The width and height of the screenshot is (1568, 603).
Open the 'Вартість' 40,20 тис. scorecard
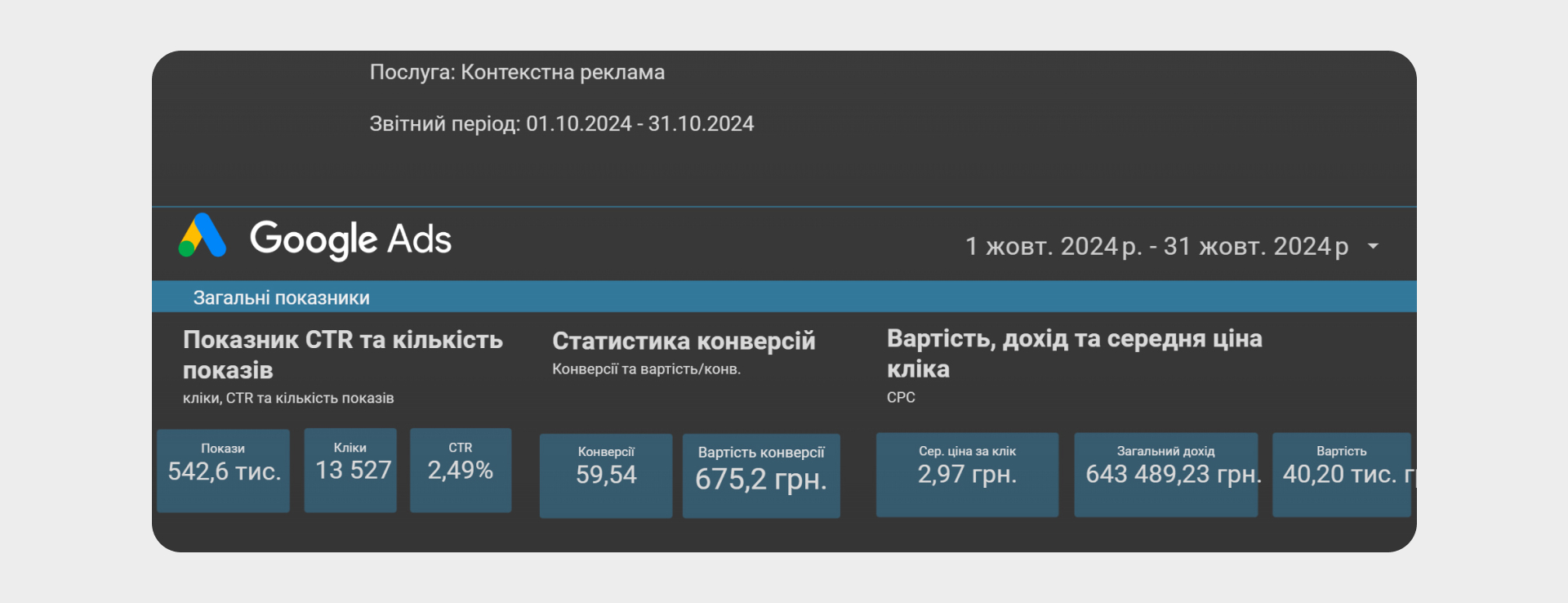(x=1342, y=475)
